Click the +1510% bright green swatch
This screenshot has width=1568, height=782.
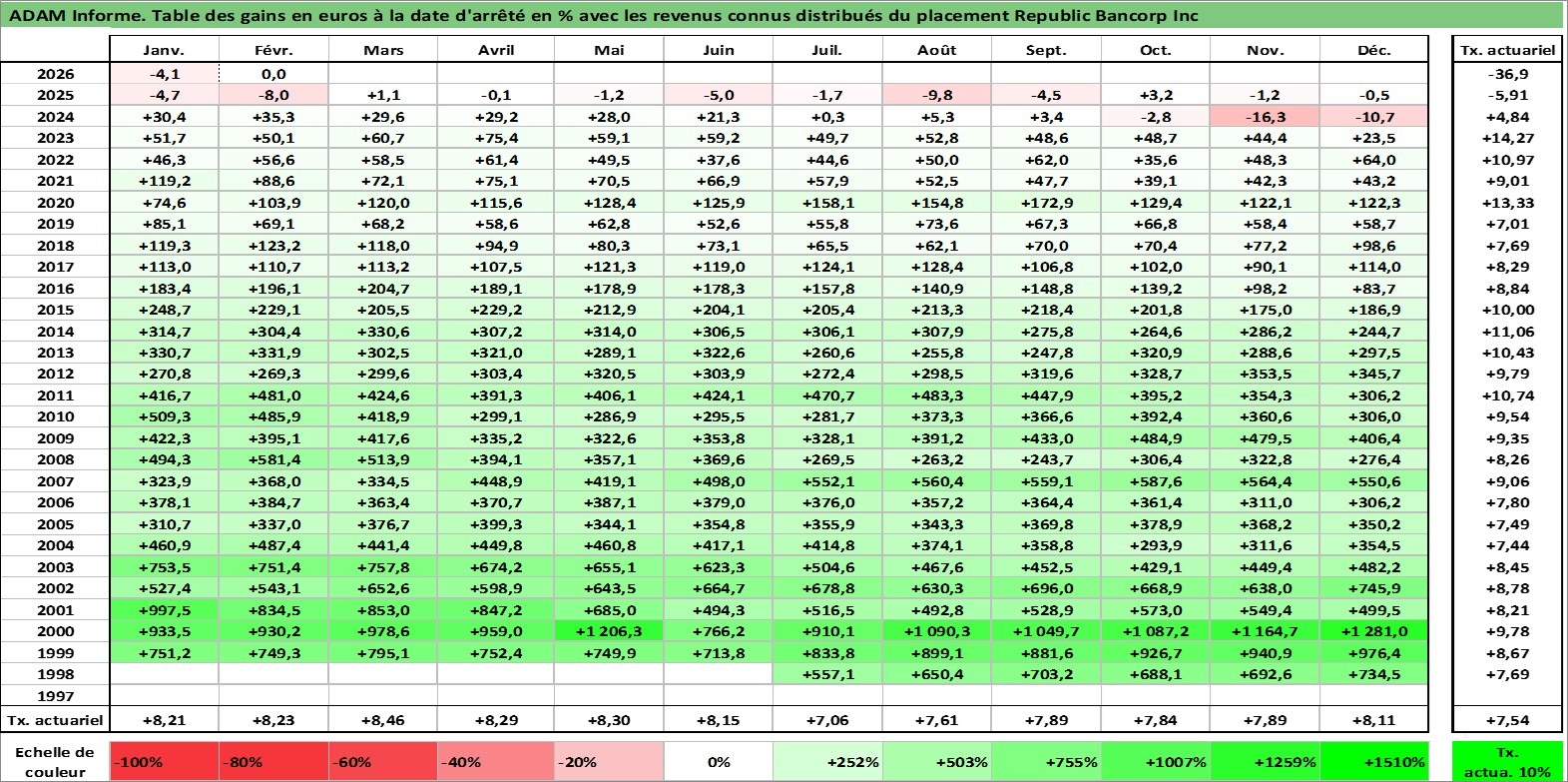pos(1374,761)
